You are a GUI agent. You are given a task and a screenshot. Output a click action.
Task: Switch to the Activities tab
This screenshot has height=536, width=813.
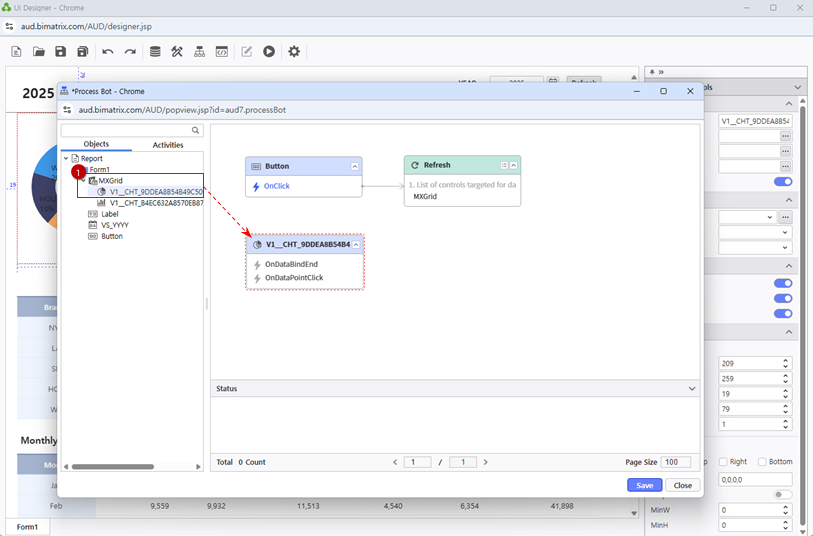pyautogui.click(x=167, y=145)
